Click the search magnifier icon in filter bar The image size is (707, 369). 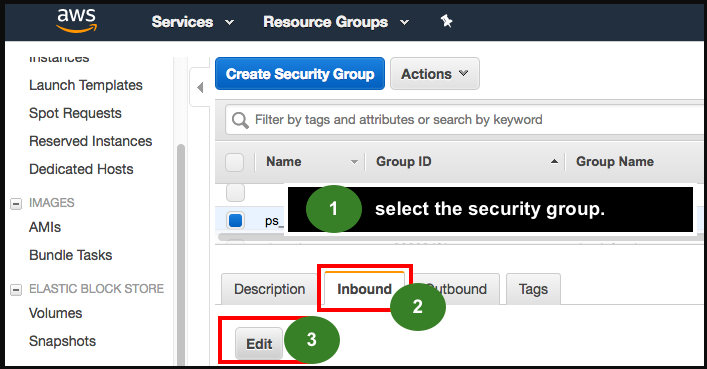(240, 120)
